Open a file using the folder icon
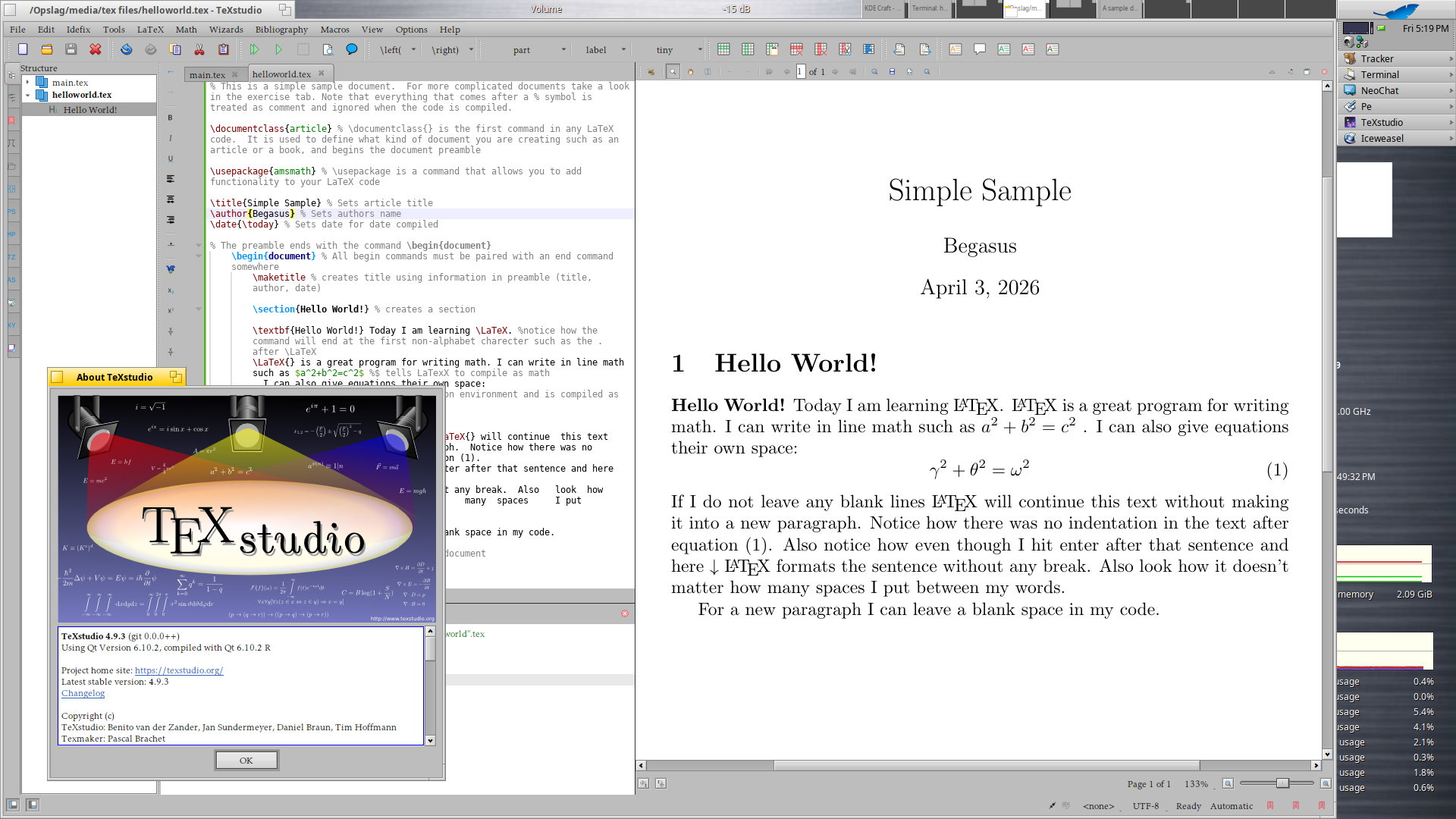 (x=47, y=49)
